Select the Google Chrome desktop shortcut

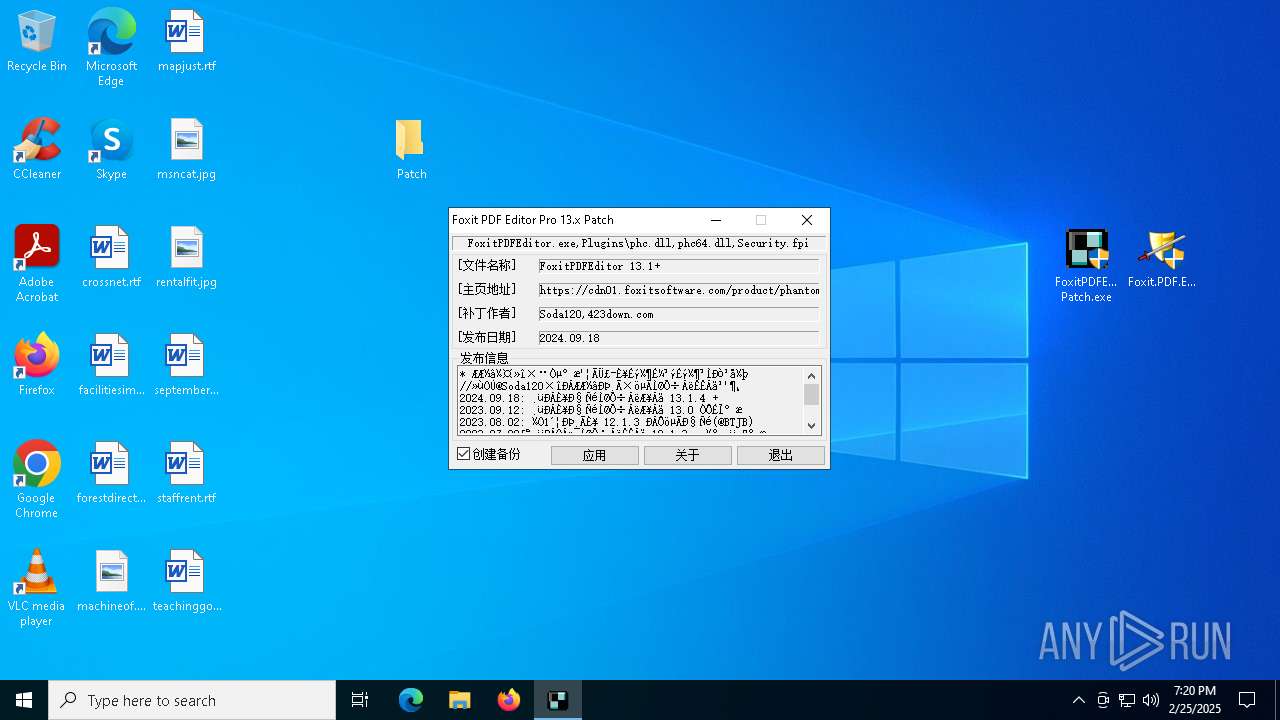click(37, 480)
